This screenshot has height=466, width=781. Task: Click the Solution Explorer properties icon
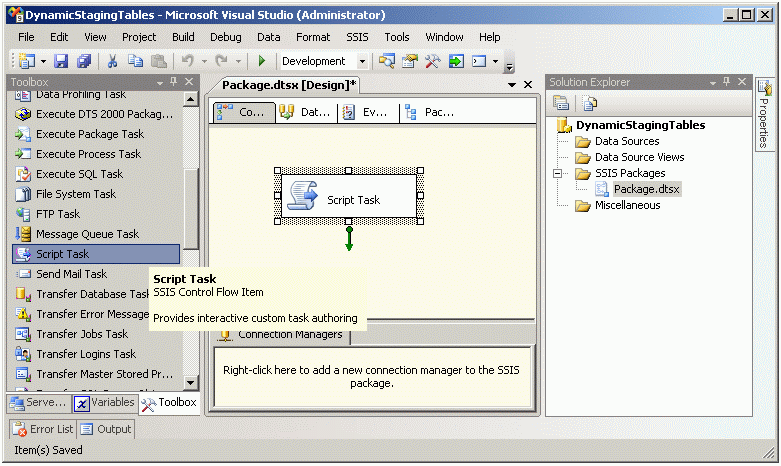pyautogui.click(x=561, y=103)
